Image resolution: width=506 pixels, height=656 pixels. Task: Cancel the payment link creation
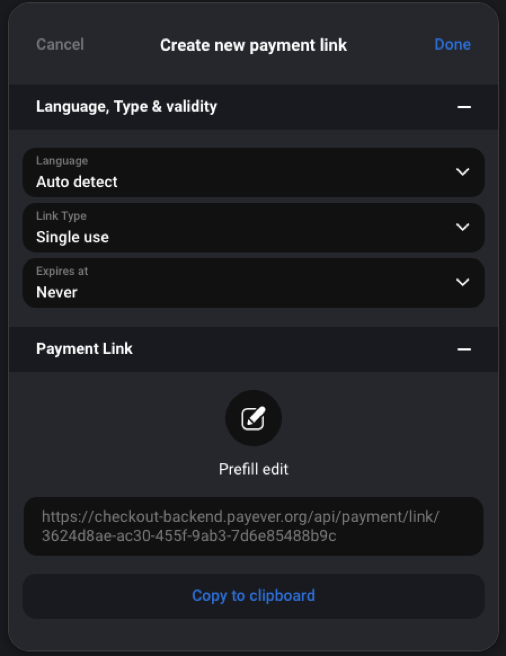60,44
